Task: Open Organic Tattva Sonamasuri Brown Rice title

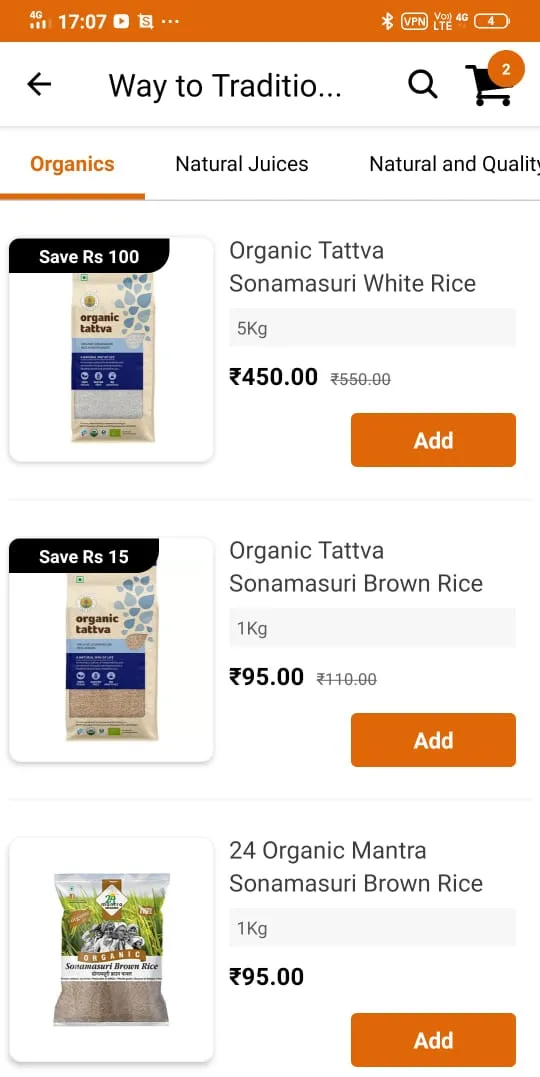Action: pyautogui.click(x=356, y=567)
